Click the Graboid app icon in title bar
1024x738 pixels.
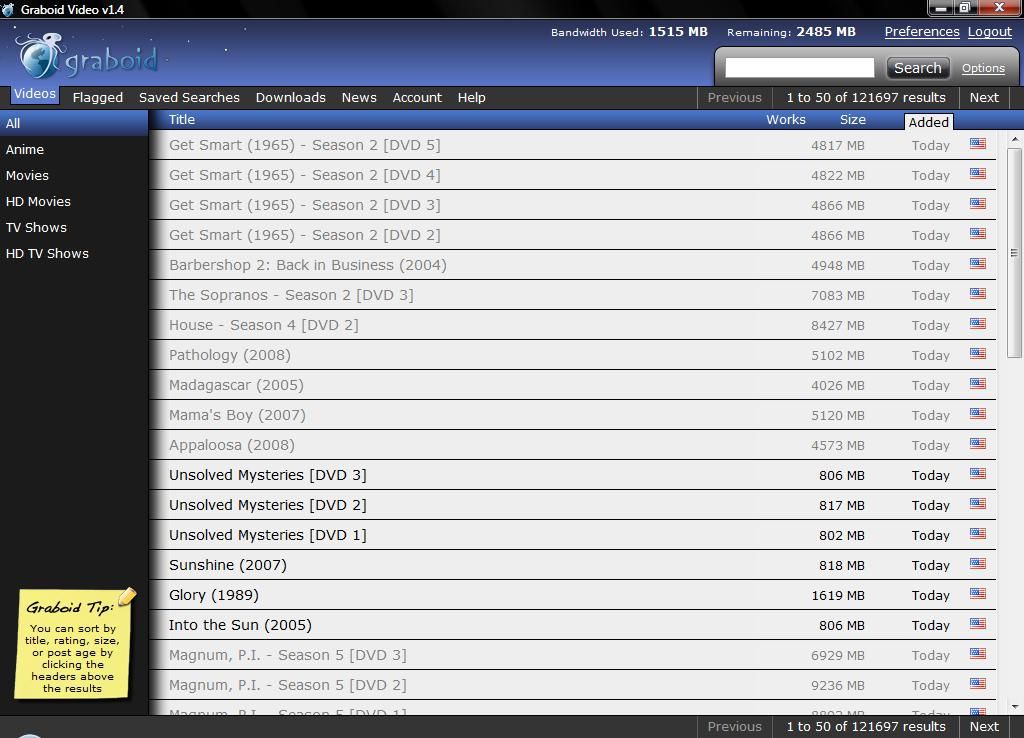[x=8, y=9]
